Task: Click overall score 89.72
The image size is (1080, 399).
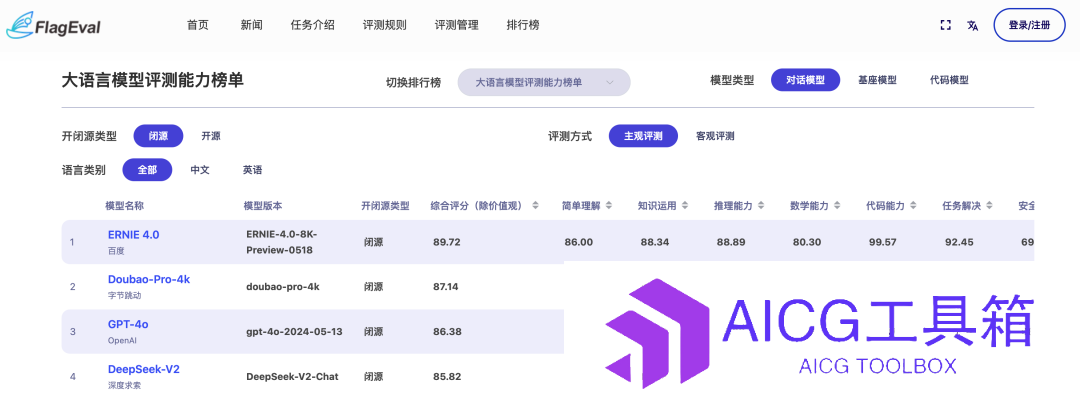Action: (x=446, y=242)
